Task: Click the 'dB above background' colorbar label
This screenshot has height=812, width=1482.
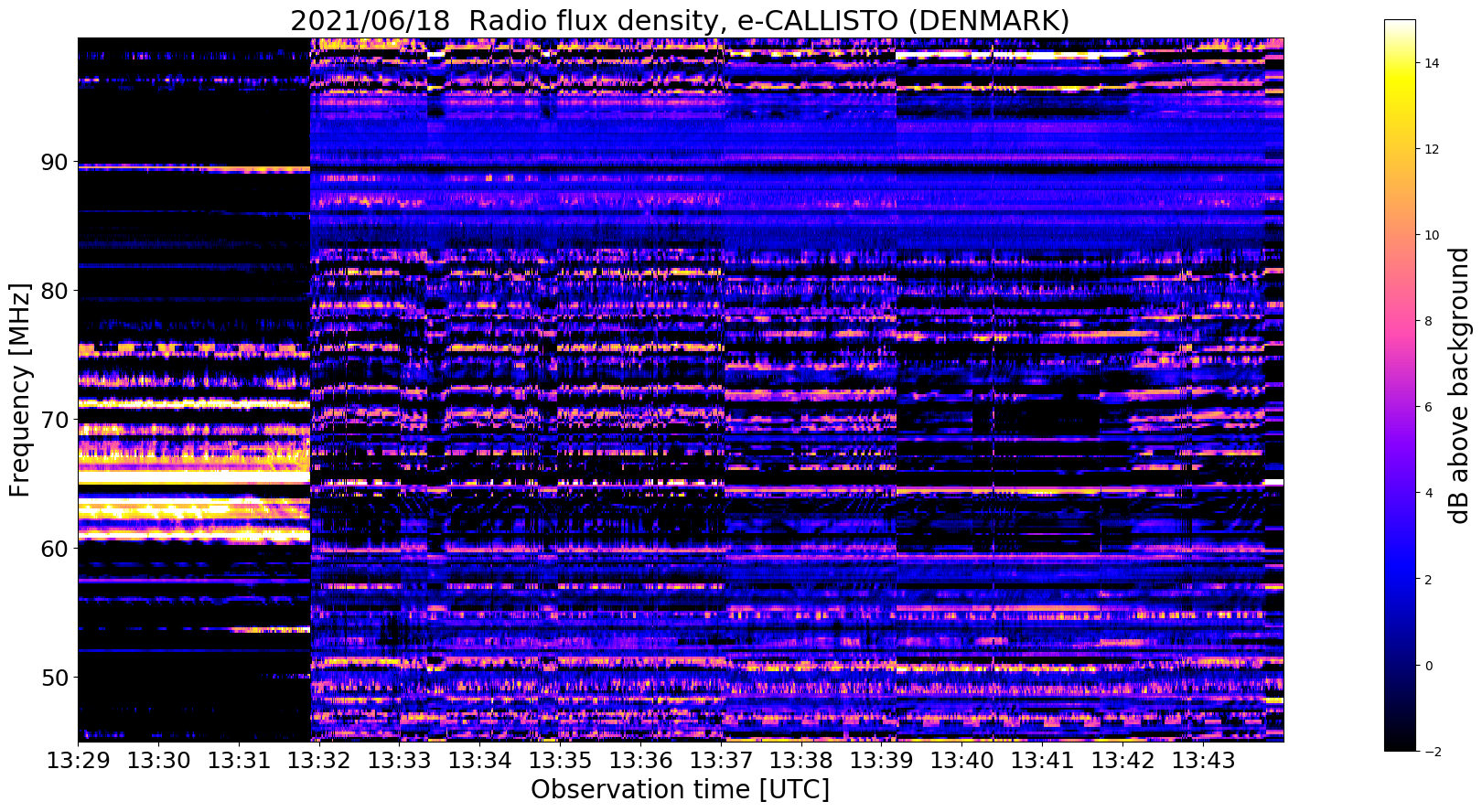Action: pos(1459,385)
